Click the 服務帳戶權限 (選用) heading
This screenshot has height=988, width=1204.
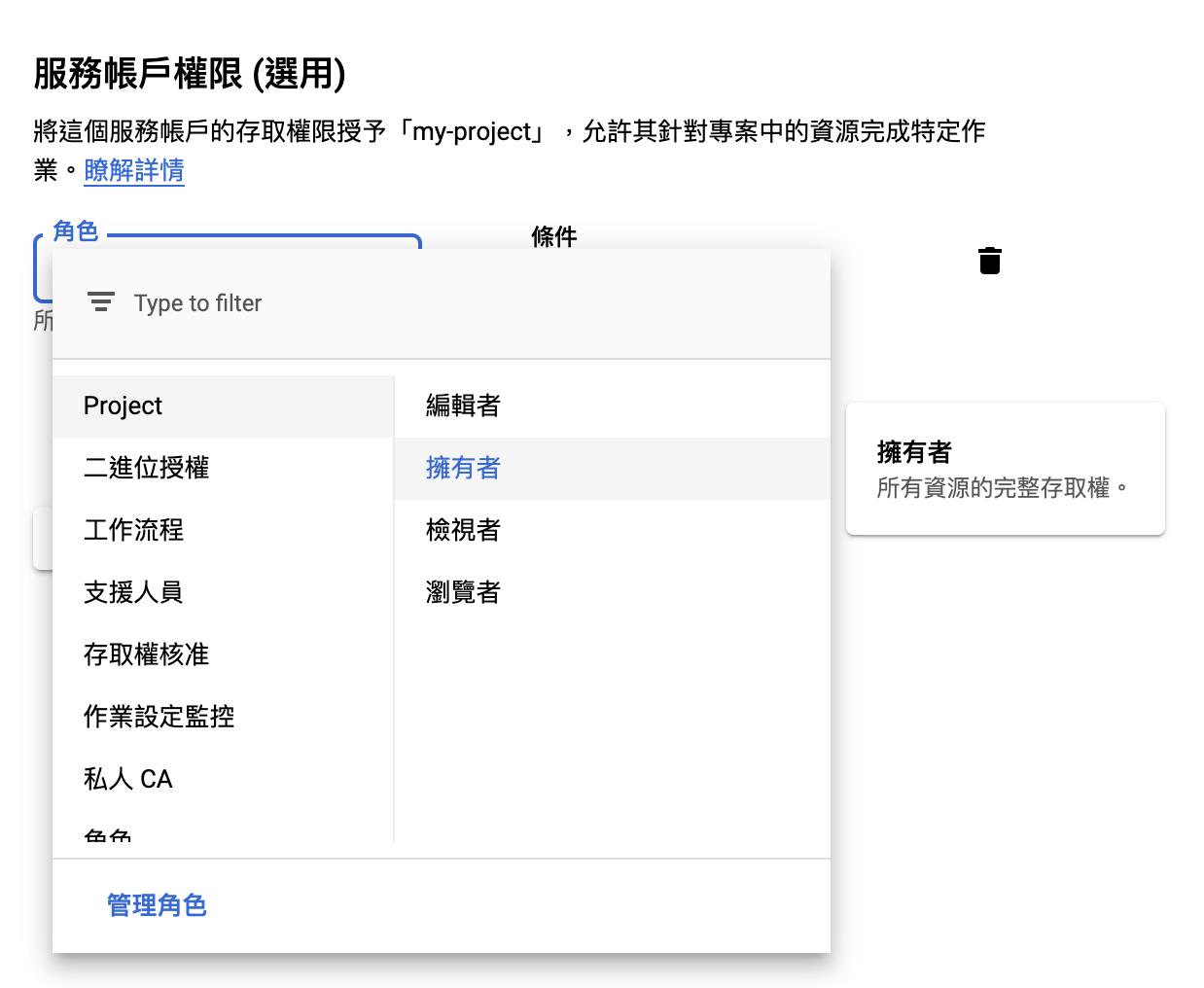point(190,73)
